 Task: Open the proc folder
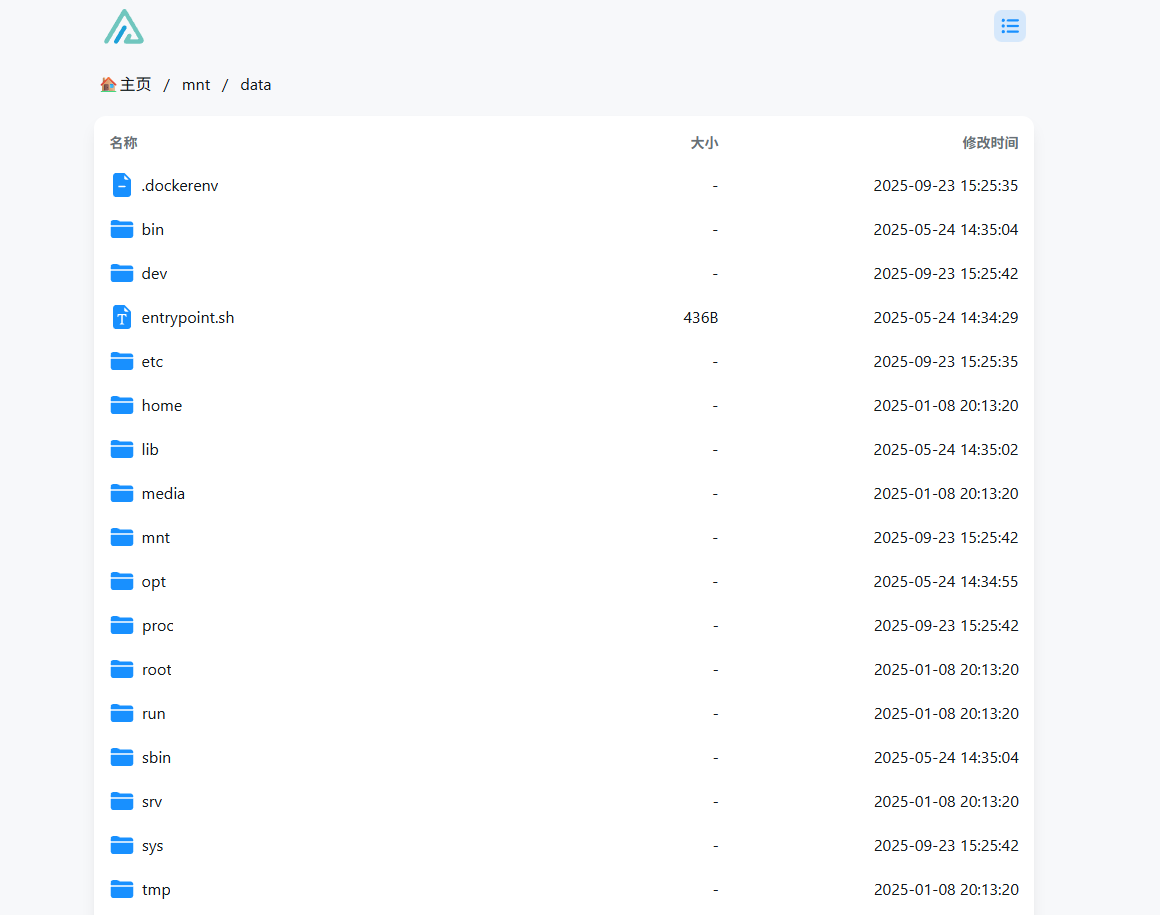158,625
